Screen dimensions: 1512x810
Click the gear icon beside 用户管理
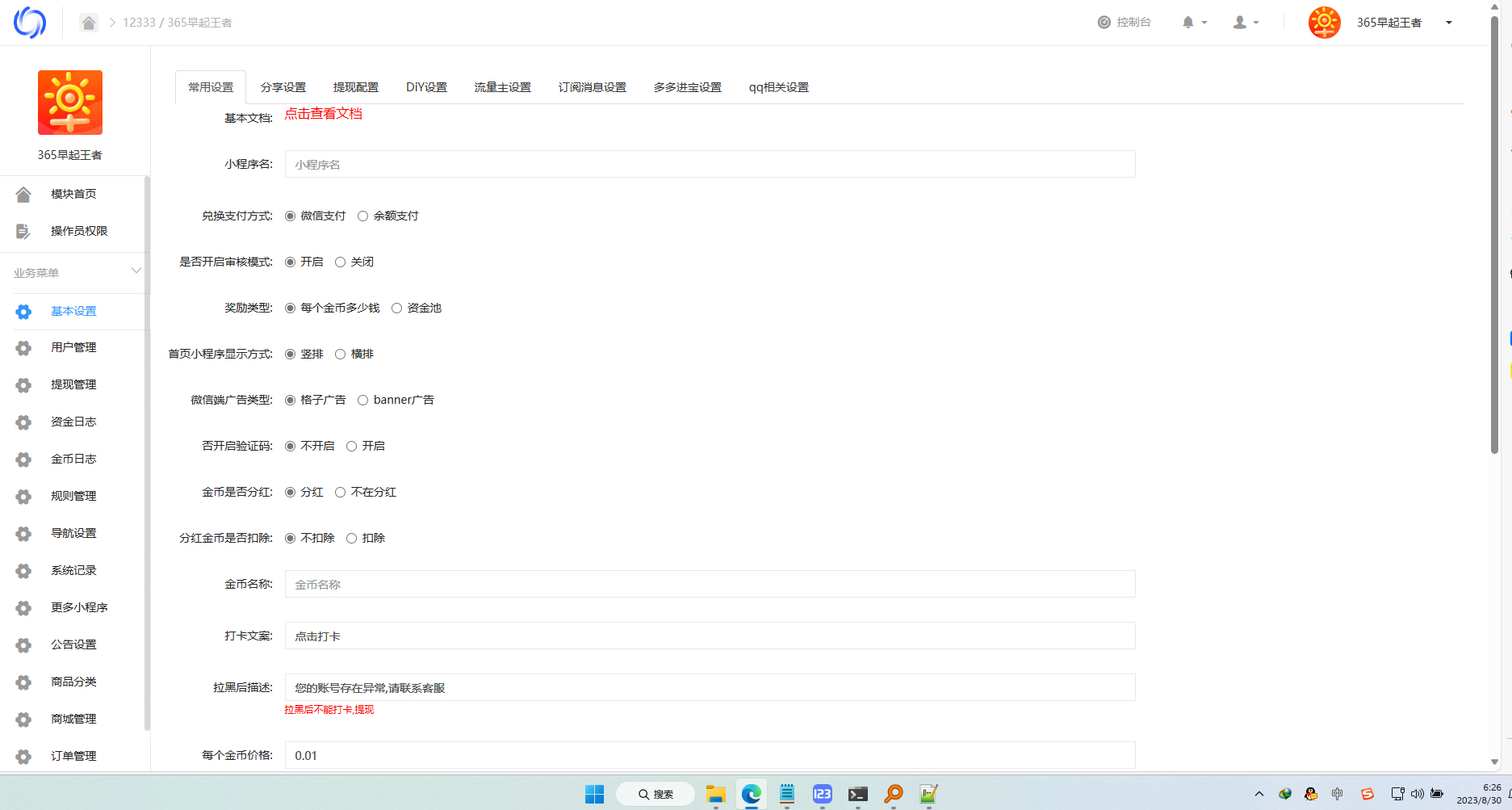(x=23, y=348)
